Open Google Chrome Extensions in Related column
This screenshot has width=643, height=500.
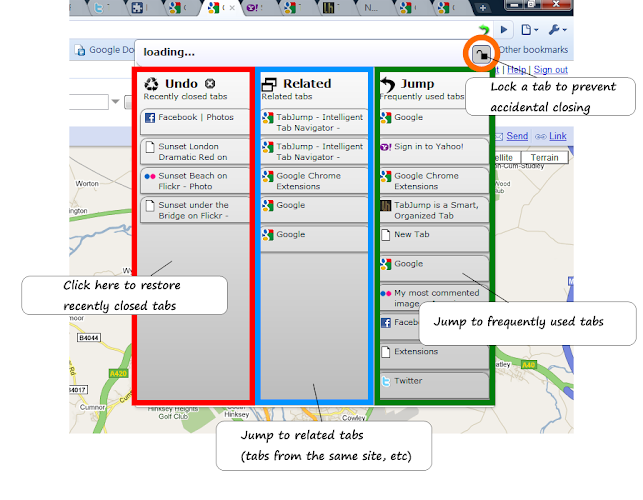pyautogui.click(x=314, y=180)
